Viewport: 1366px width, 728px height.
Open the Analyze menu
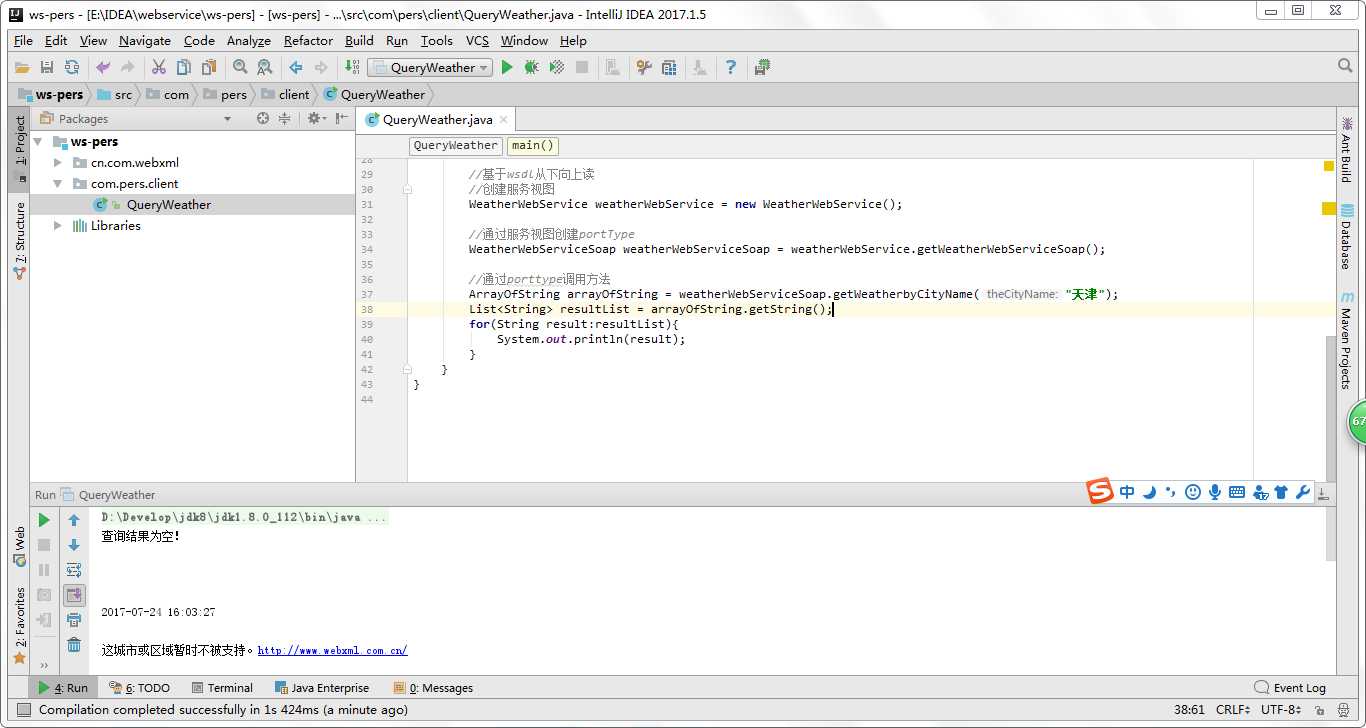point(249,41)
